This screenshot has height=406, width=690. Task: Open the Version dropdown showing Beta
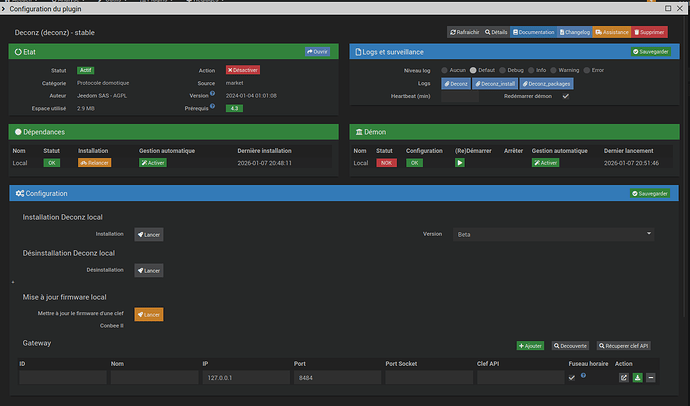[552, 234]
